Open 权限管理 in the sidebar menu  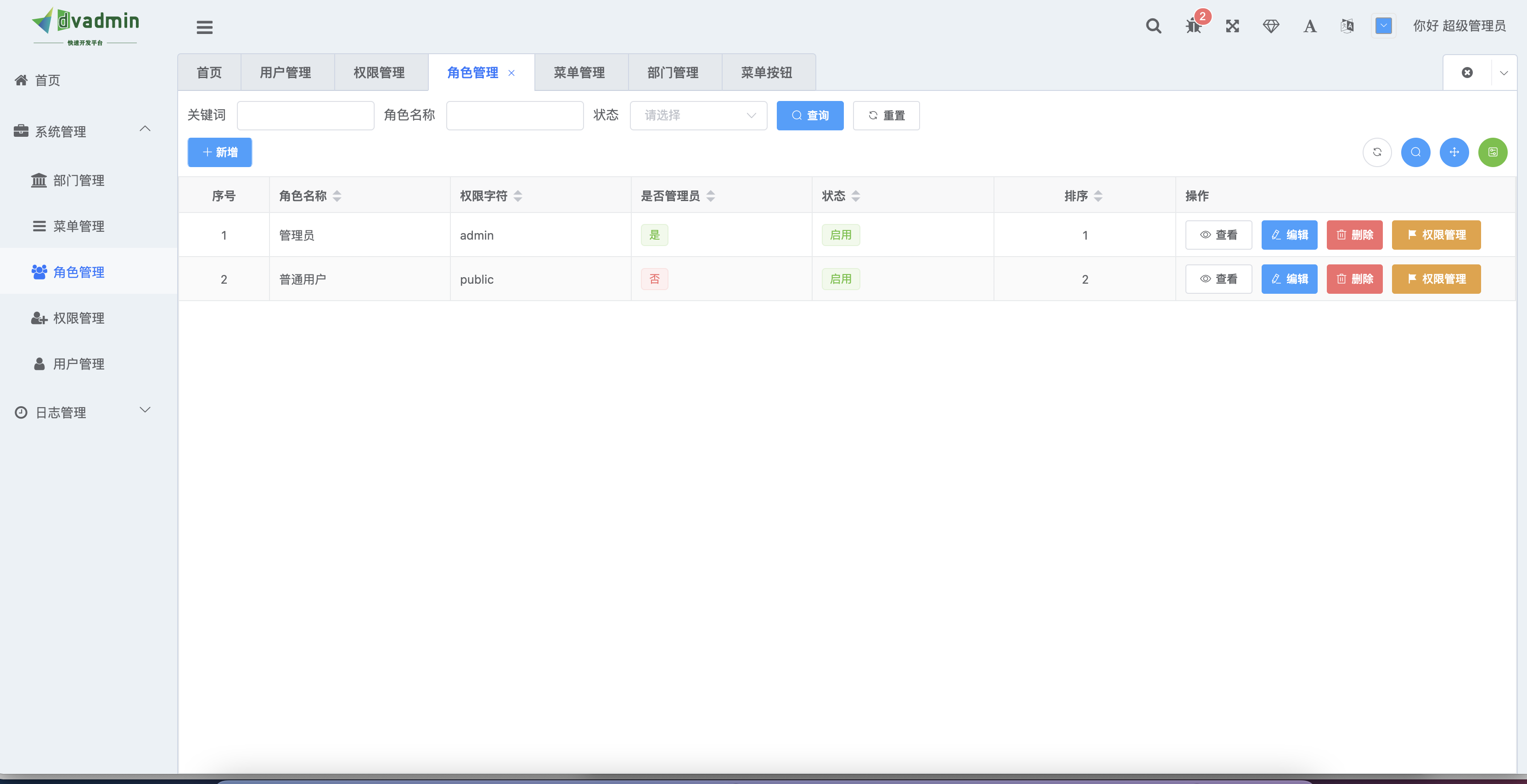(78, 318)
